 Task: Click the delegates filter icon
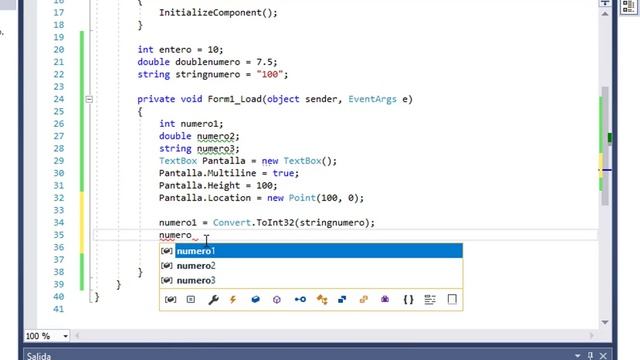[385, 300]
